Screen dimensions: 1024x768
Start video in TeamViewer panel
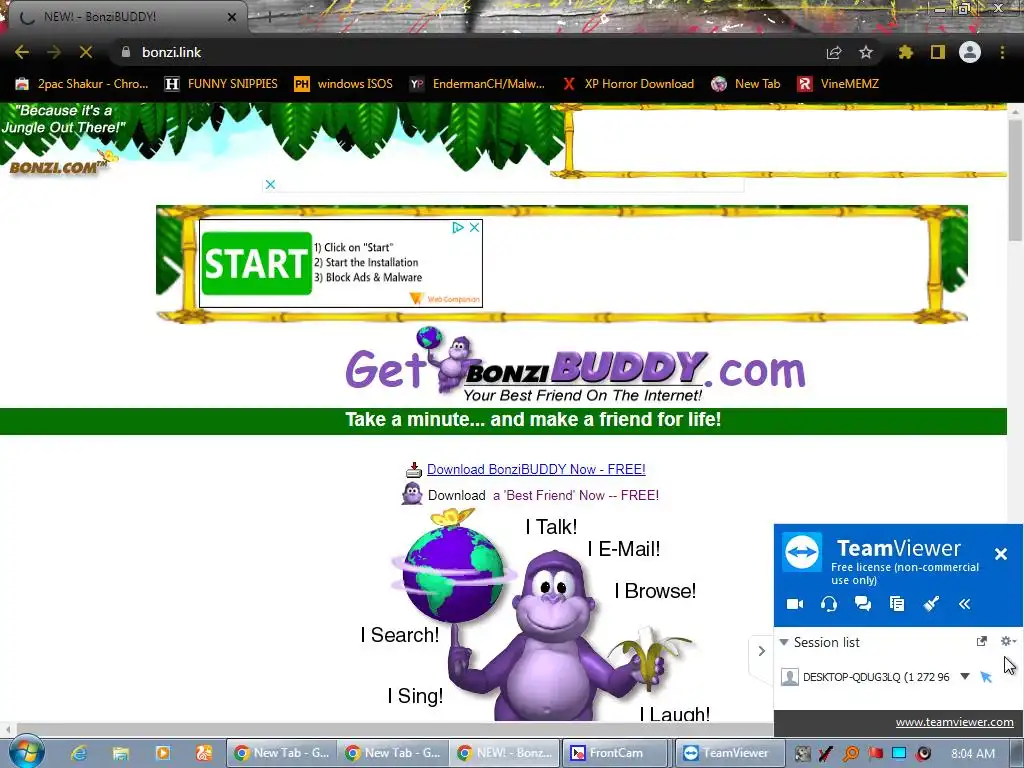(x=795, y=603)
